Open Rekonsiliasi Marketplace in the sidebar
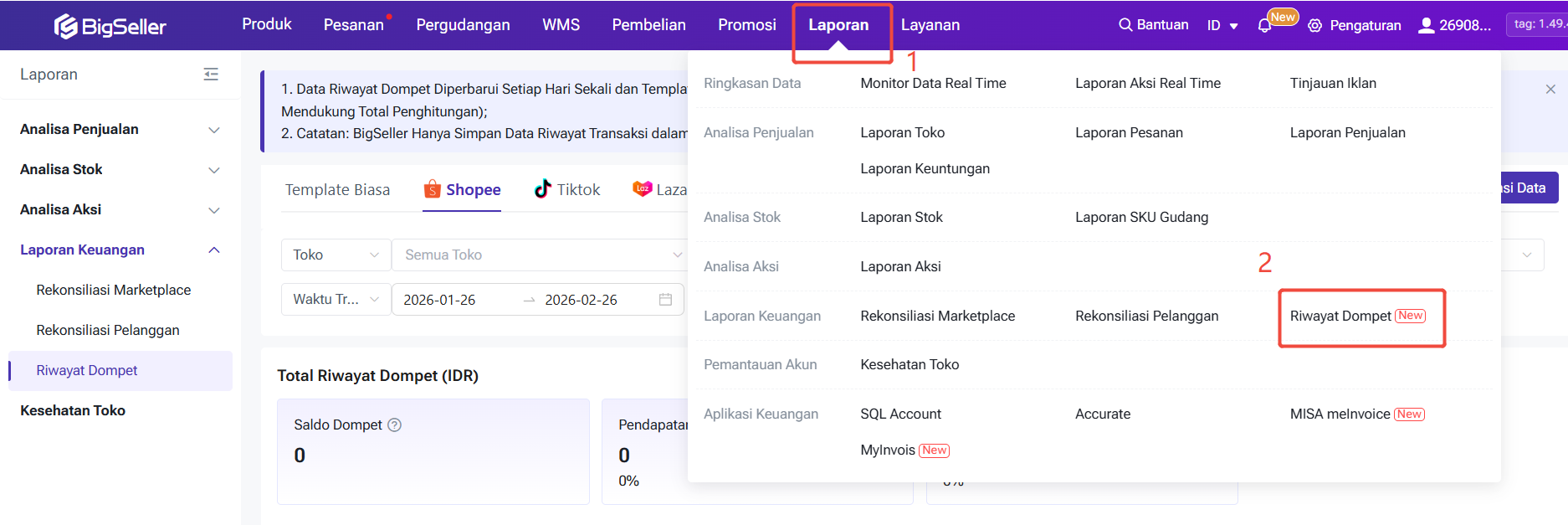Viewport: 1568px width, 525px height. pos(113,291)
